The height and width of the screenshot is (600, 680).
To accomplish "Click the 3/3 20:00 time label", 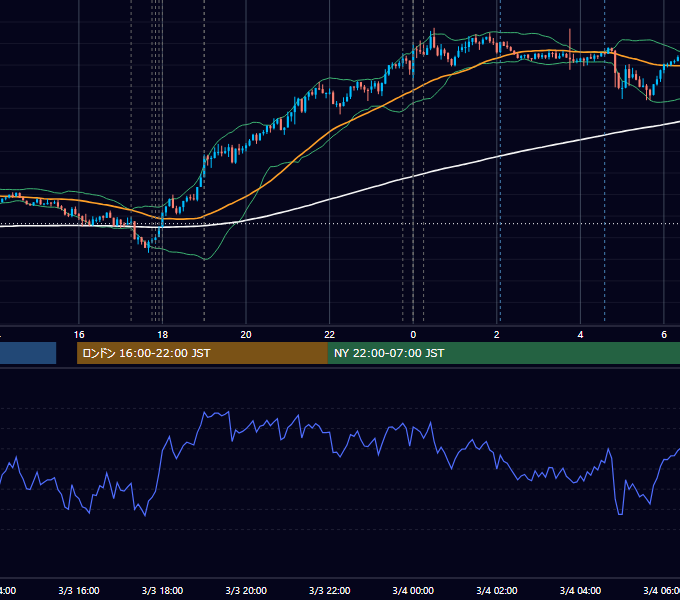I will pyautogui.click(x=246, y=590).
